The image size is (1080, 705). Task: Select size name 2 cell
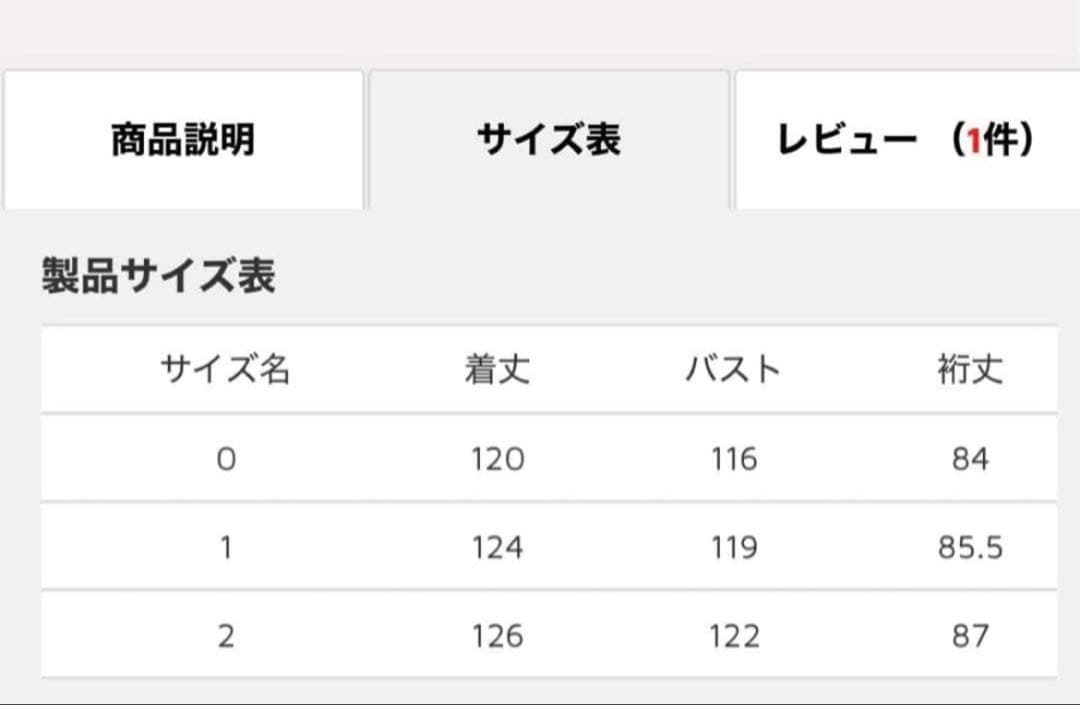click(x=226, y=635)
